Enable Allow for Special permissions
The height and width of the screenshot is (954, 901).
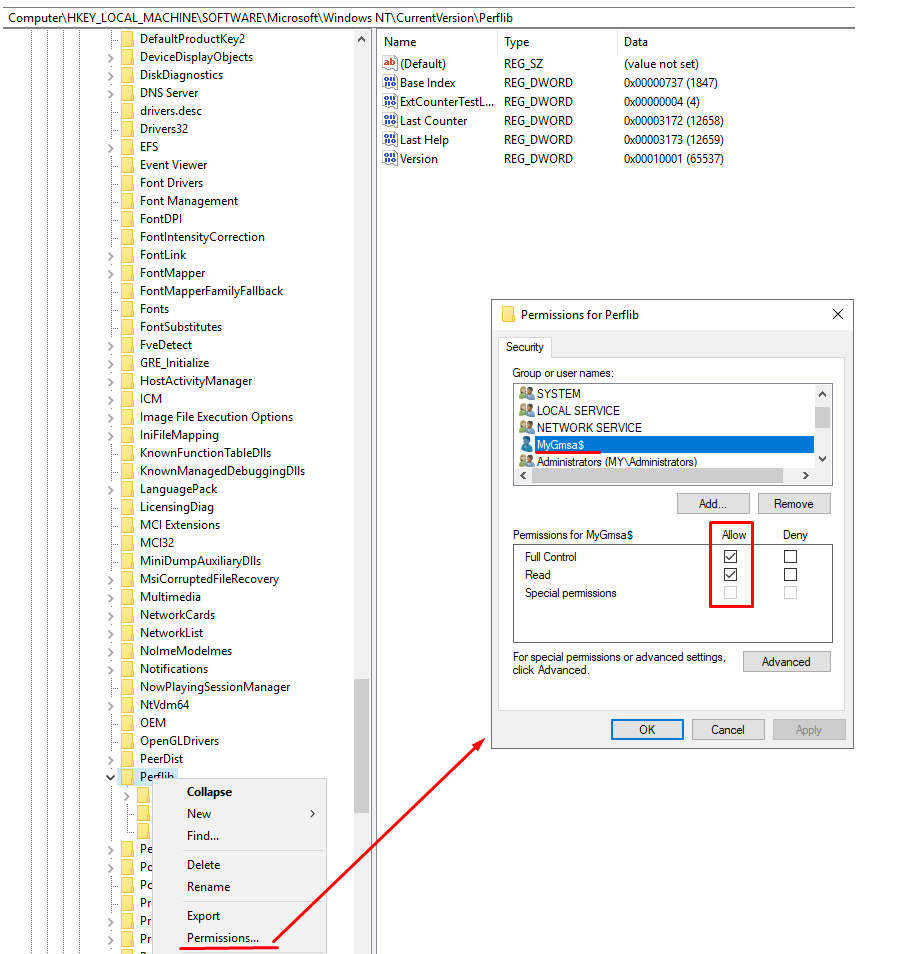click(x=731, y=592)
